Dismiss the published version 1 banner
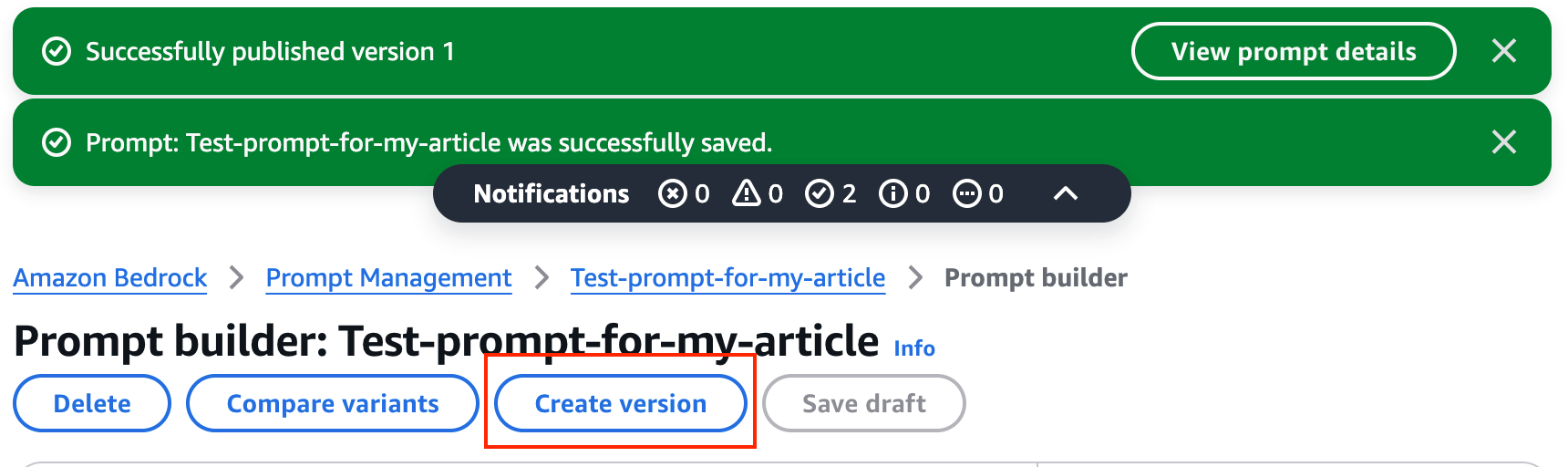1568x467 pixels. tap(1504, 51)
